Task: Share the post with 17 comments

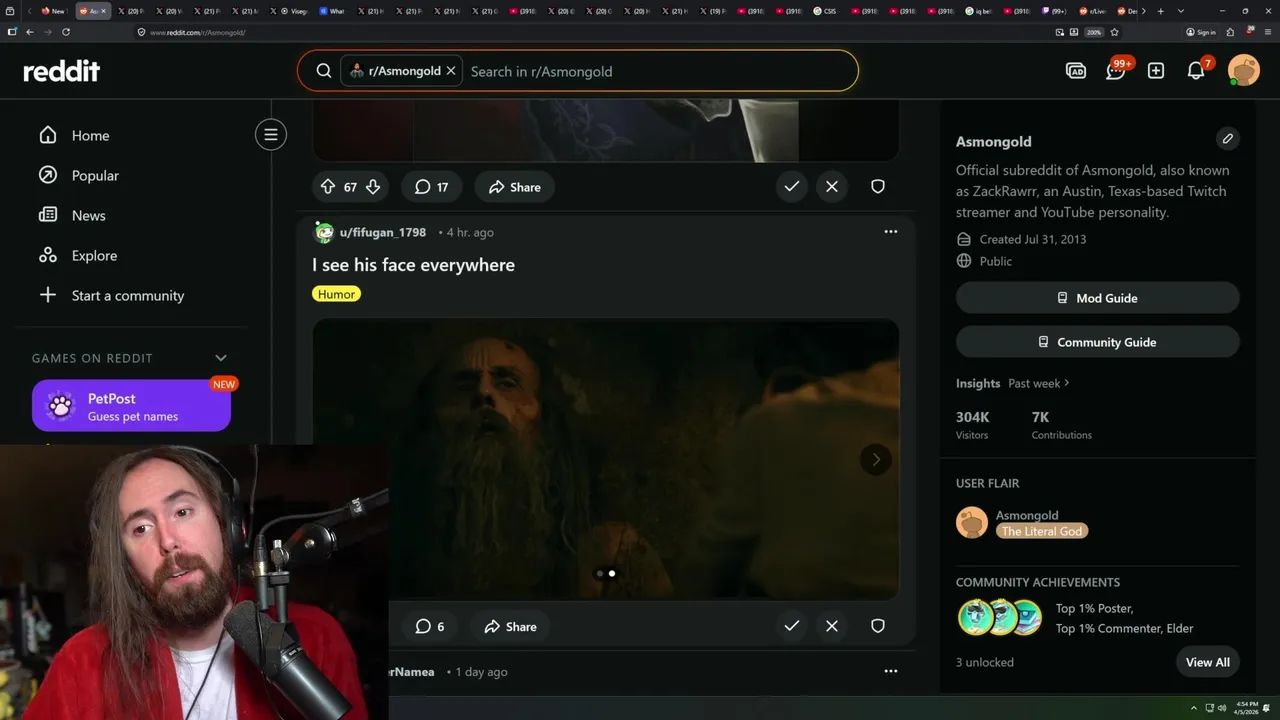Action: [x=514, y=187]
